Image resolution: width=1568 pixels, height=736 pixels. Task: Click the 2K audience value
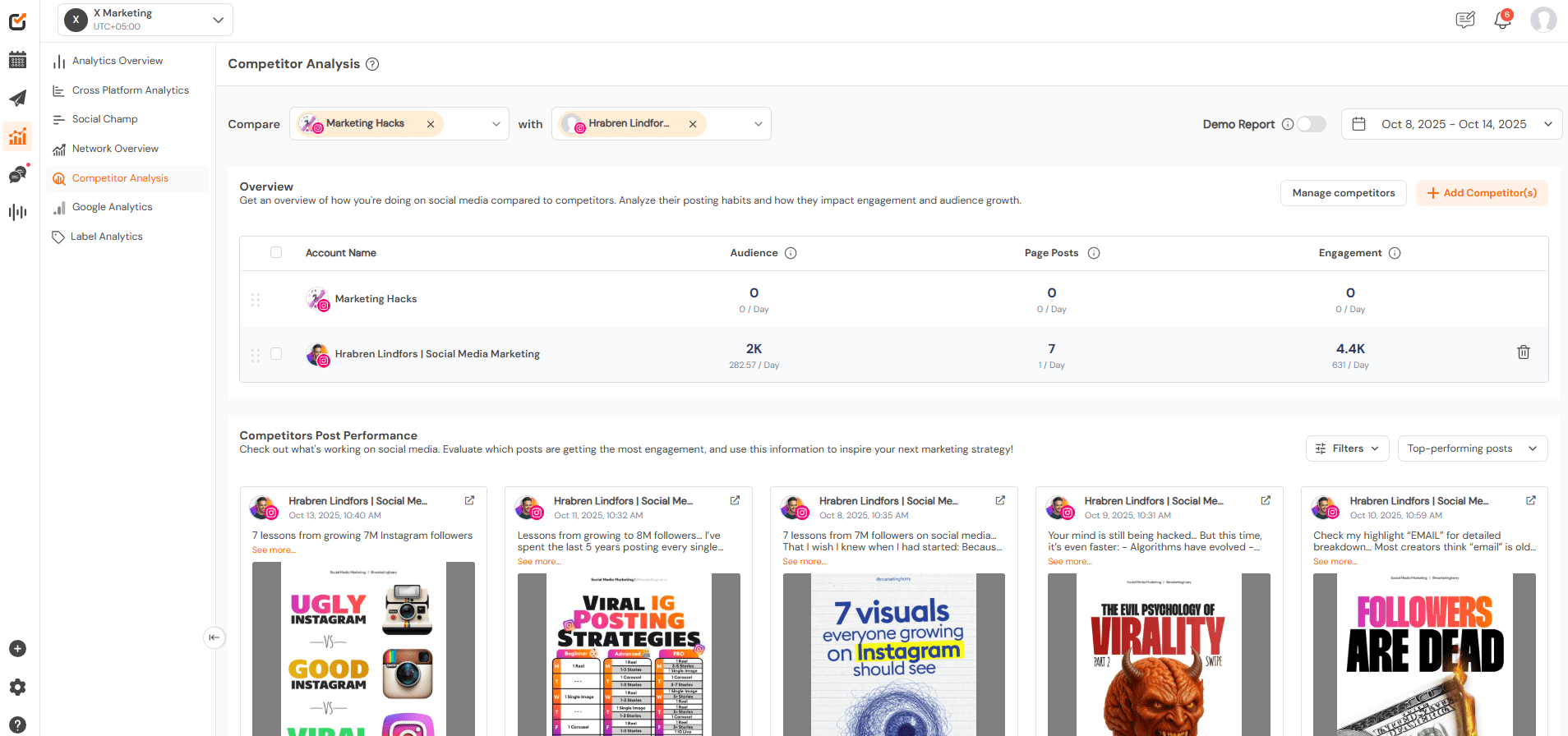tap(754, 349)
